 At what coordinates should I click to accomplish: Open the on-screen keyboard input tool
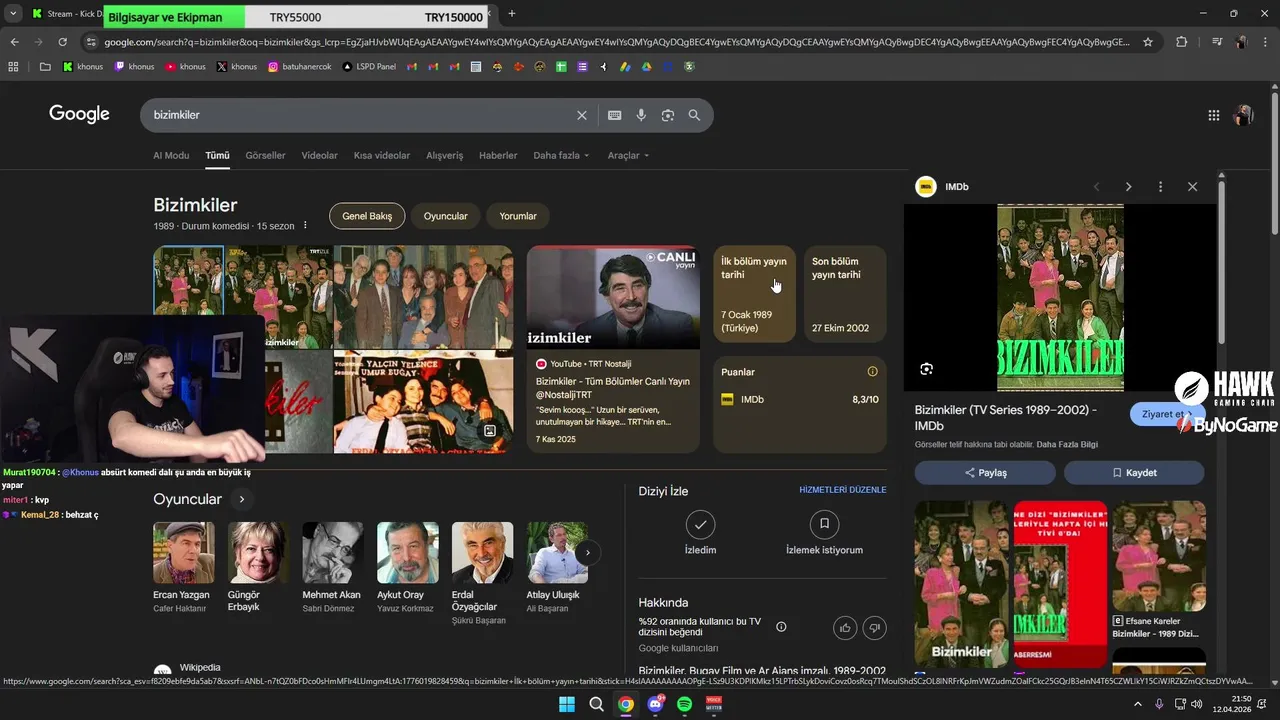coord(615,115)
